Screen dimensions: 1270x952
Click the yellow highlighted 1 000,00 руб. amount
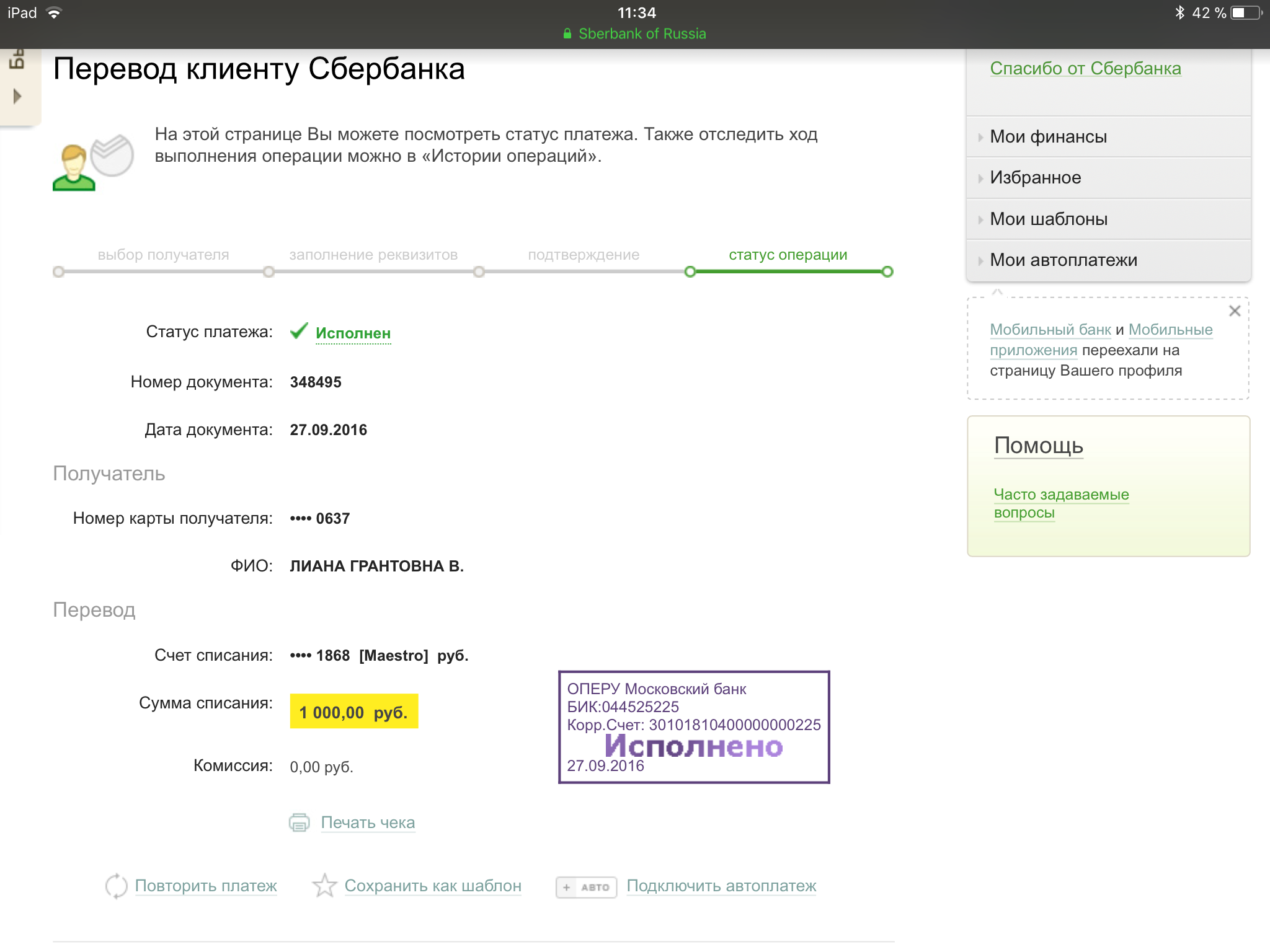[x=353, y=712]
